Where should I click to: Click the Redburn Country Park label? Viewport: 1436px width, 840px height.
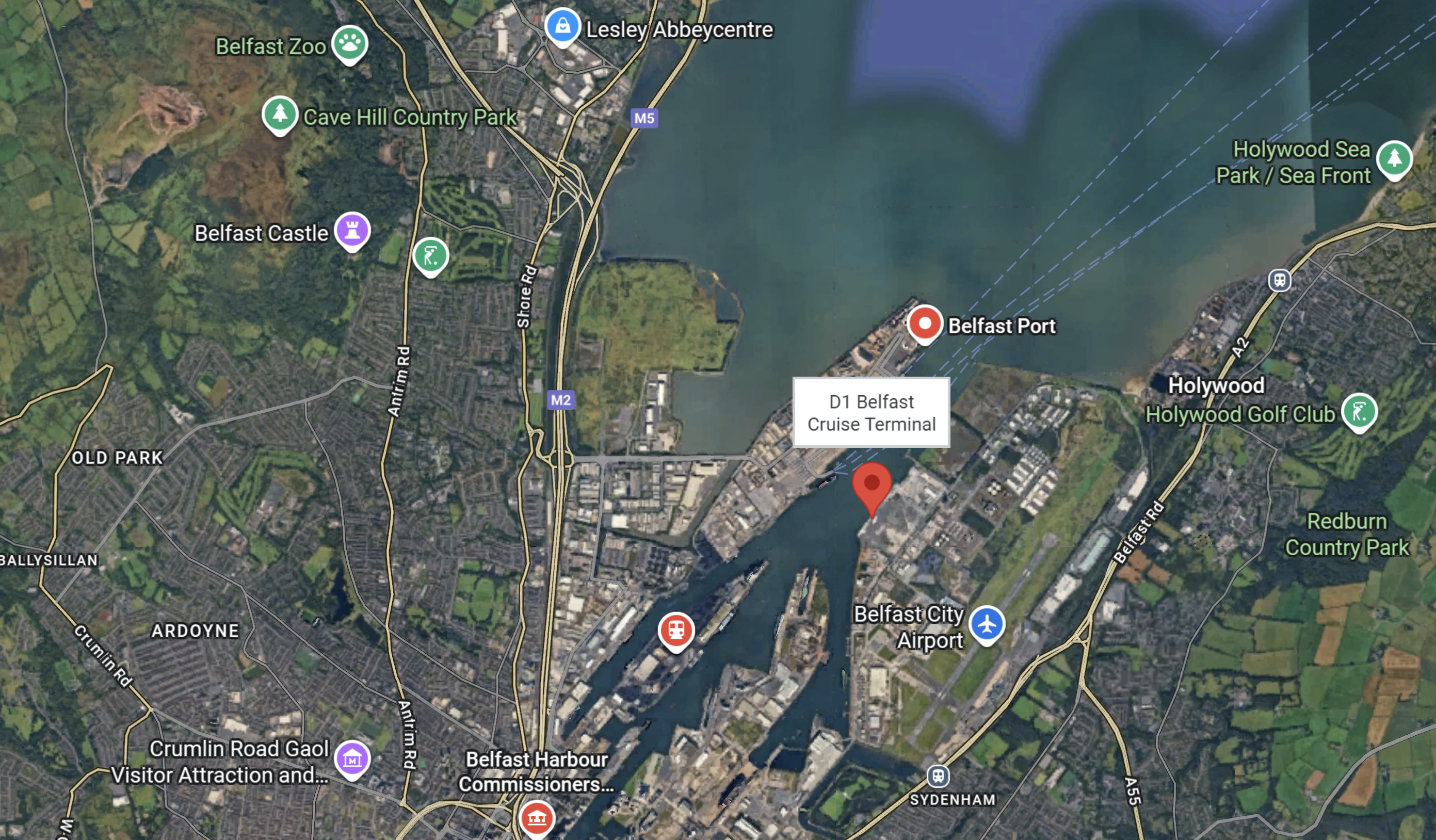pyautogui.click(x=1347, y=535)
